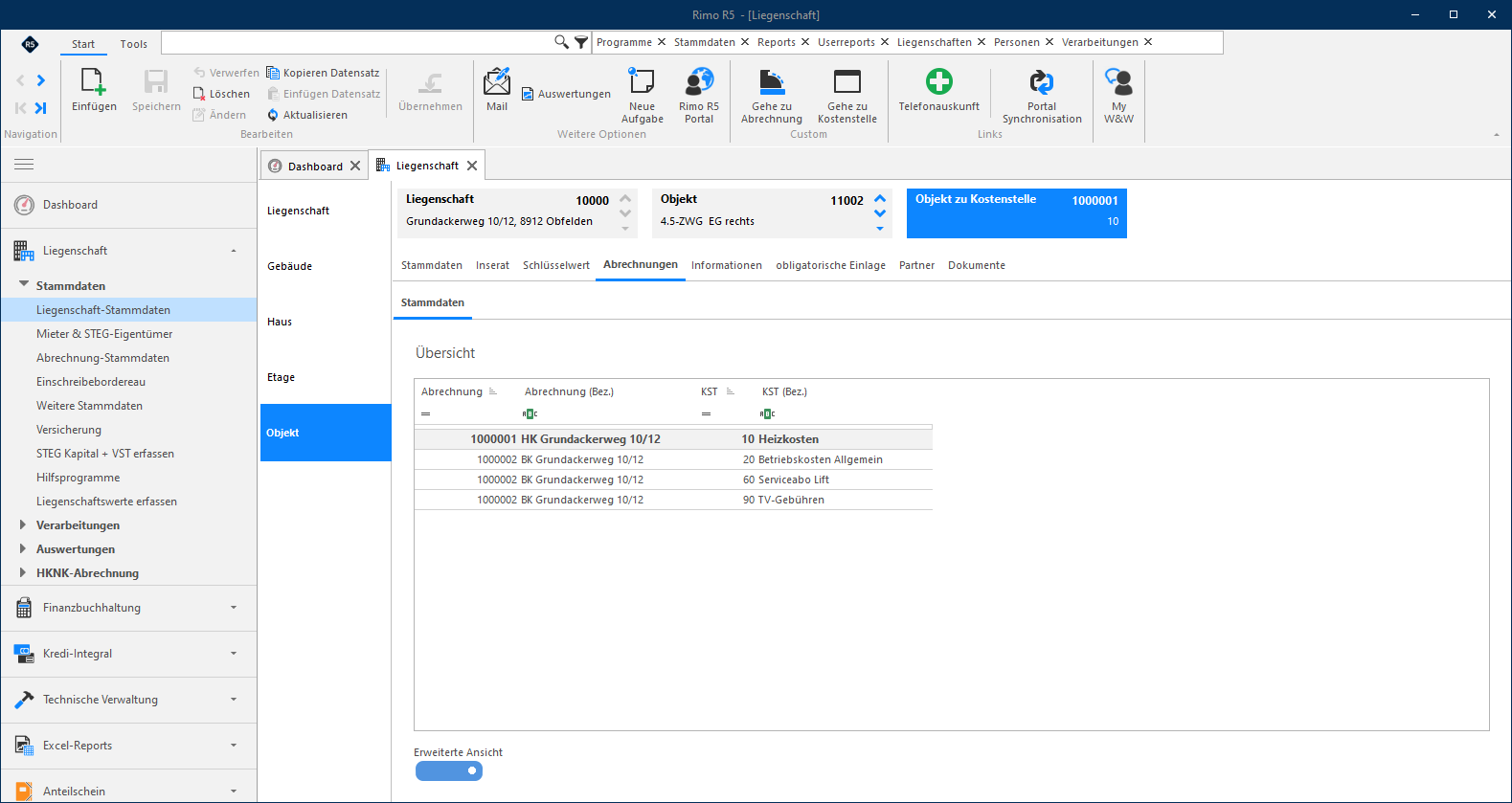The height and width of the screenshot is (803, 1512).
Task: Click the ribbon search input field
Action: click(358, 42)
